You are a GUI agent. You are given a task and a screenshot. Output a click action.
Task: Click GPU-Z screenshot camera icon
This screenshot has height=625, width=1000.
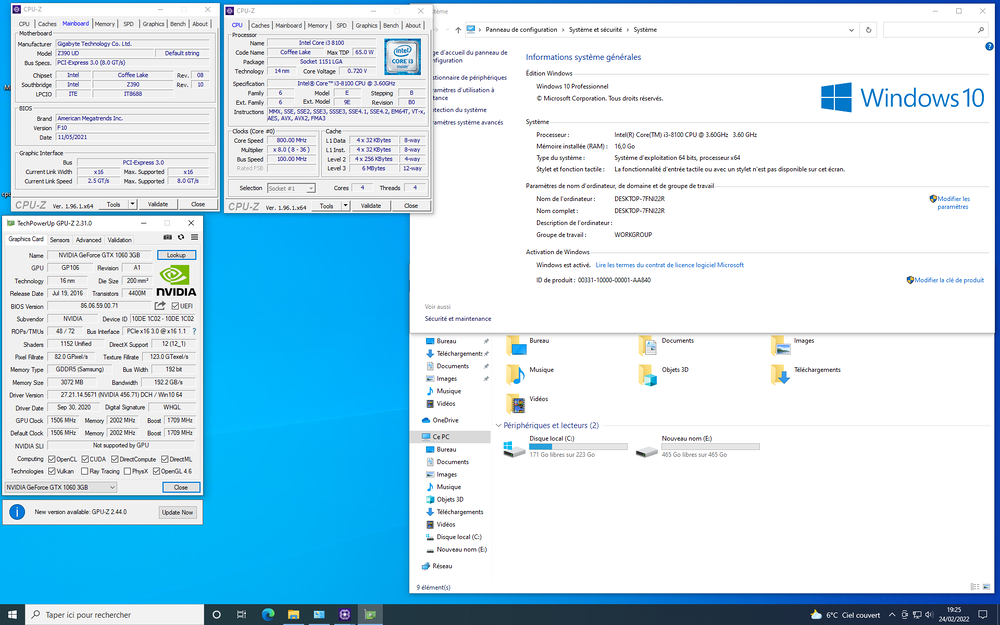pyautogui.click(x=168, y=237)
